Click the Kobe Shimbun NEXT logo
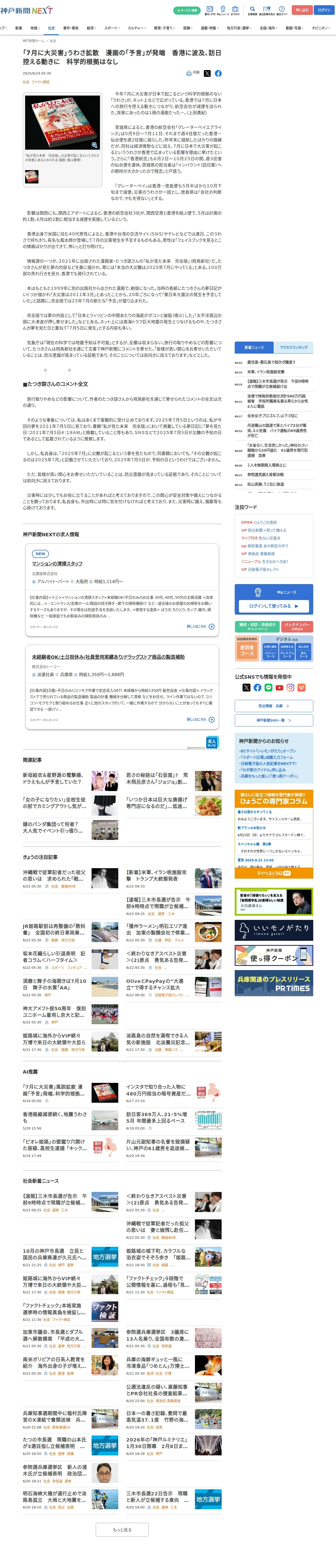This screenshot has height=1568, width=336. click(x=26, y=10)
